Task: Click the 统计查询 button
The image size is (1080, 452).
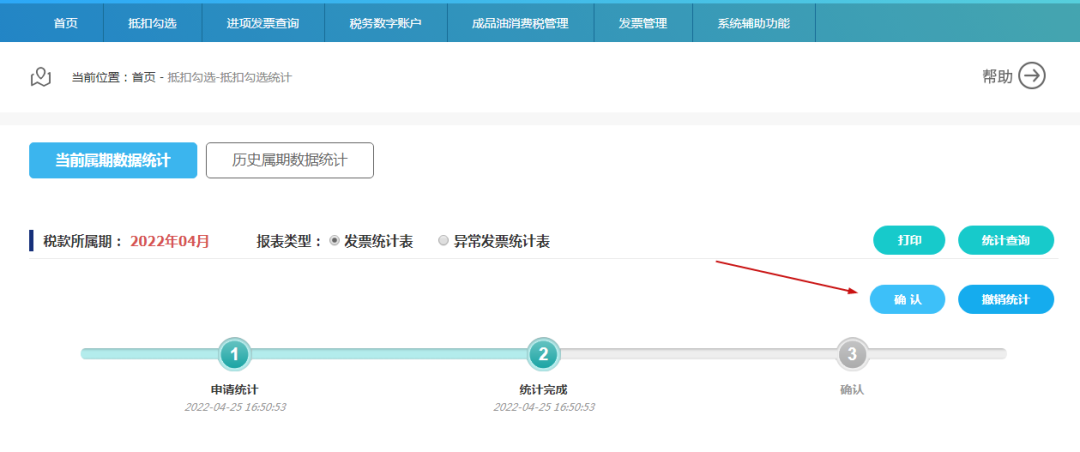Action: (1006, 240)
